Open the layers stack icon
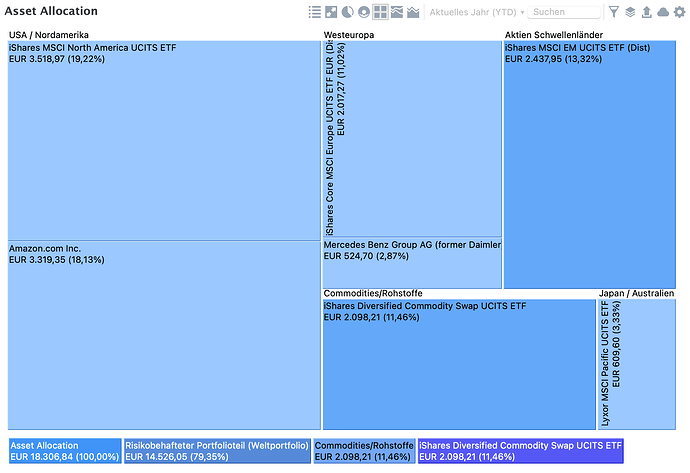Image resolution: width=690 pixels, height=473 pixels. point(630,12)
